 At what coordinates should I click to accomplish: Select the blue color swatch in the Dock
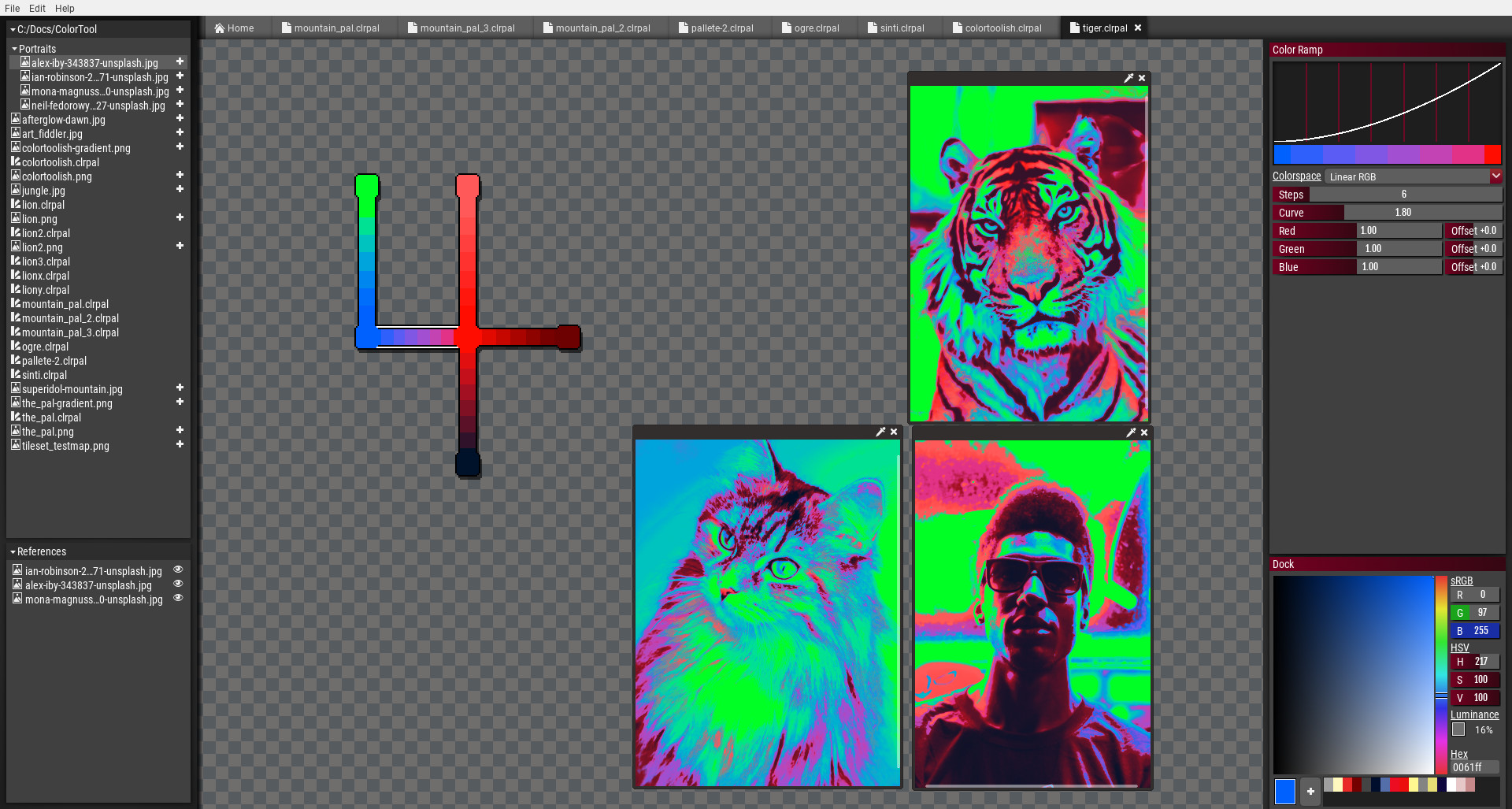tap(1284, 791)
